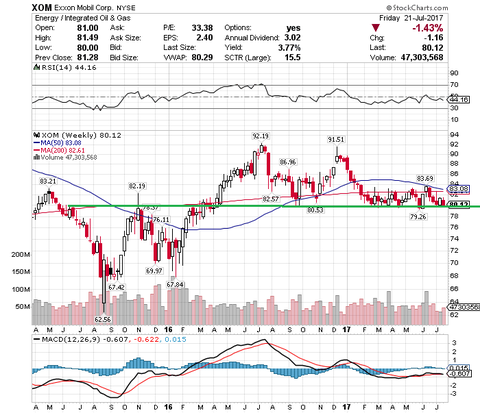Click the 62.56 bottom price annotation
The image size is (480, 413).
(x=103, y=319)
